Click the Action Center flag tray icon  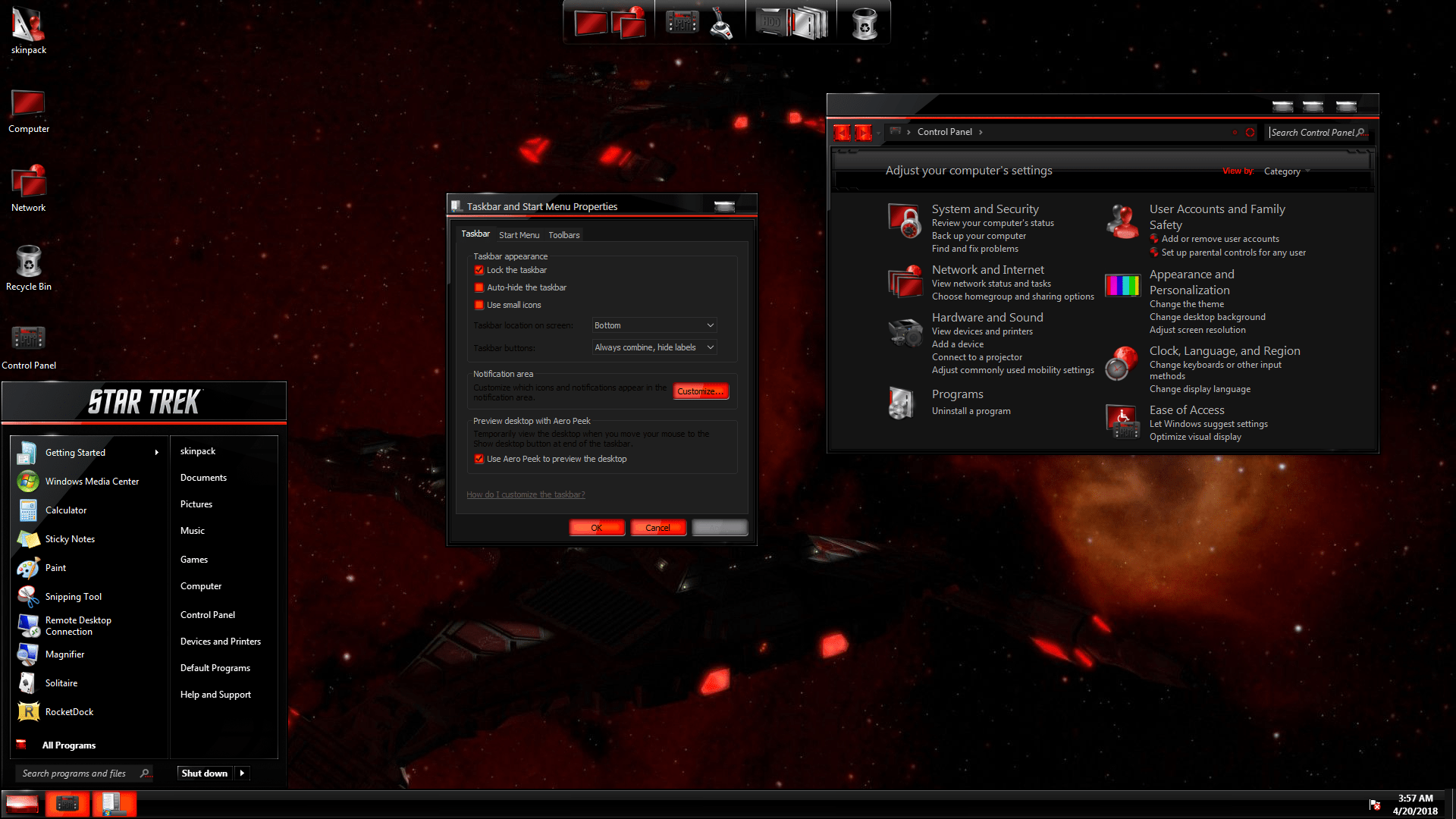click(x=1375, y=805)
